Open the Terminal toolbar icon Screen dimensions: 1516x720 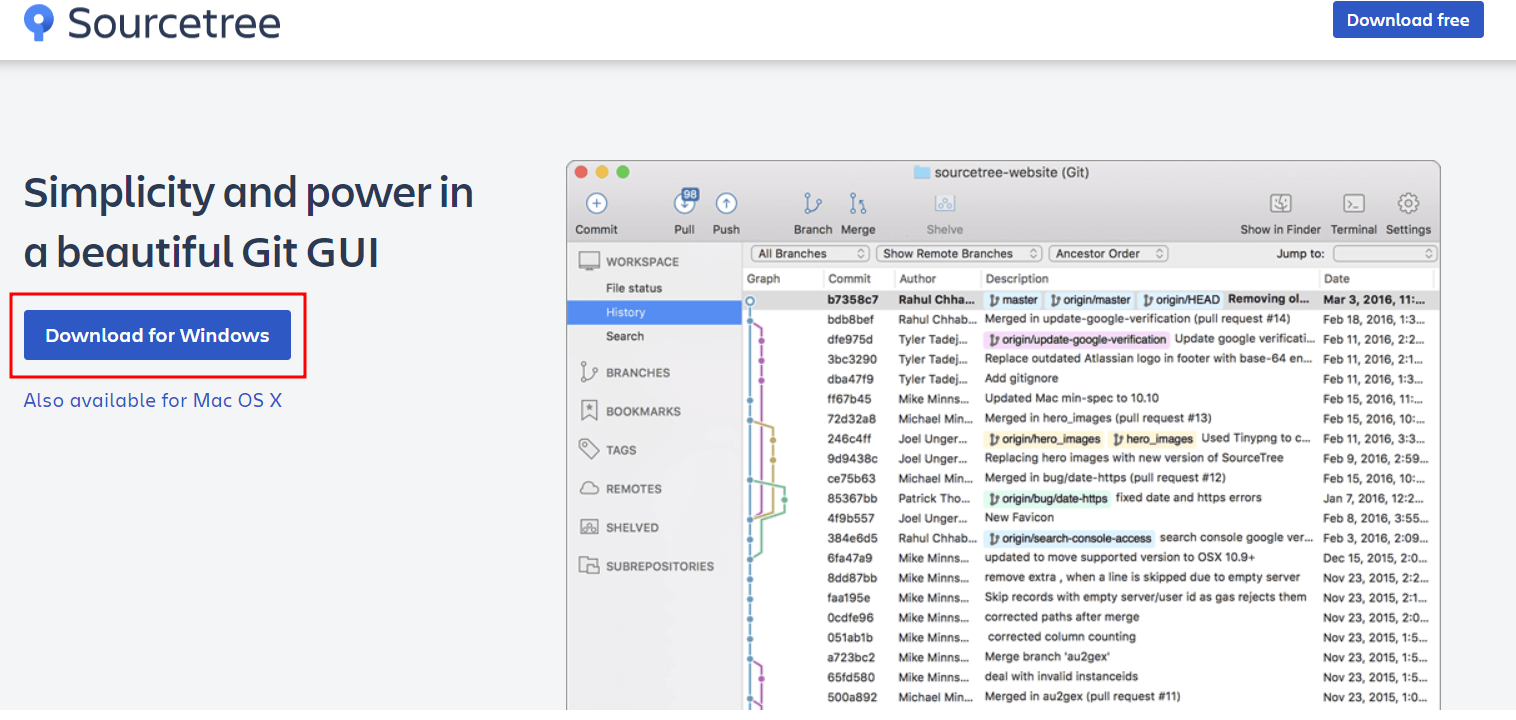click(1354, 204)
